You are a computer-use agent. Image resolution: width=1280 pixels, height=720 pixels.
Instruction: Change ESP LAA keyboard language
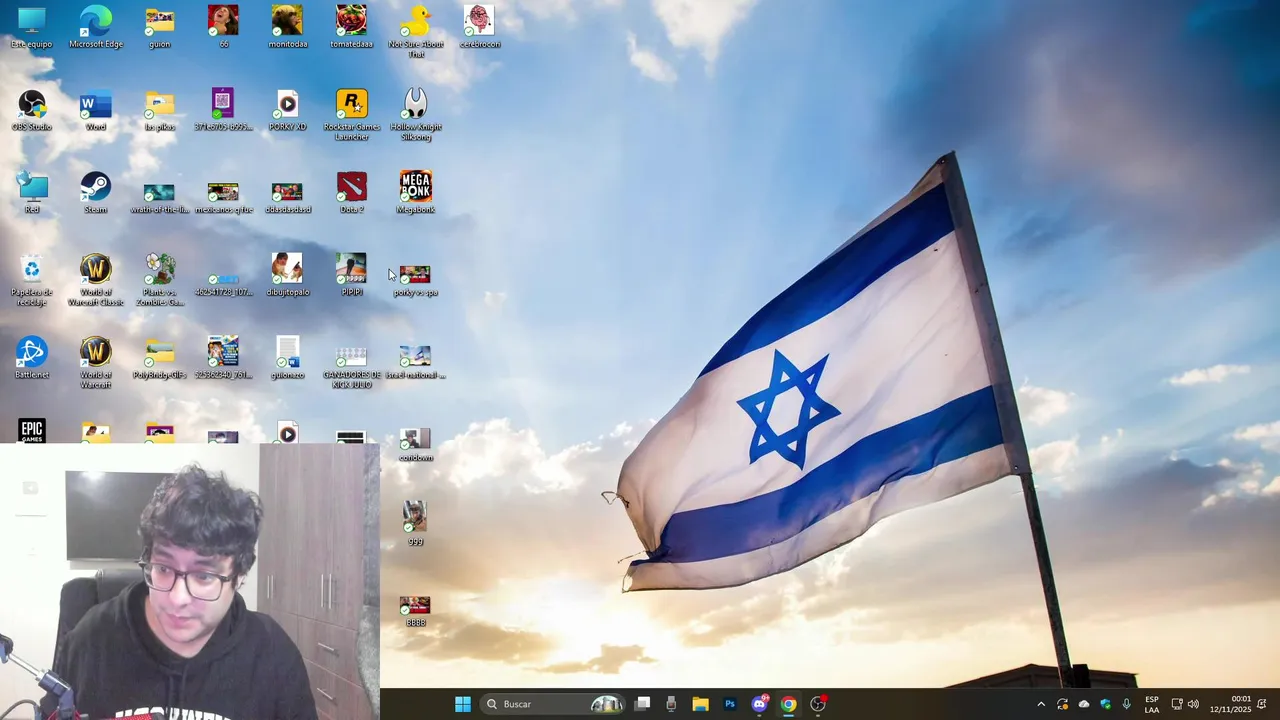(x=1152, y=704)
